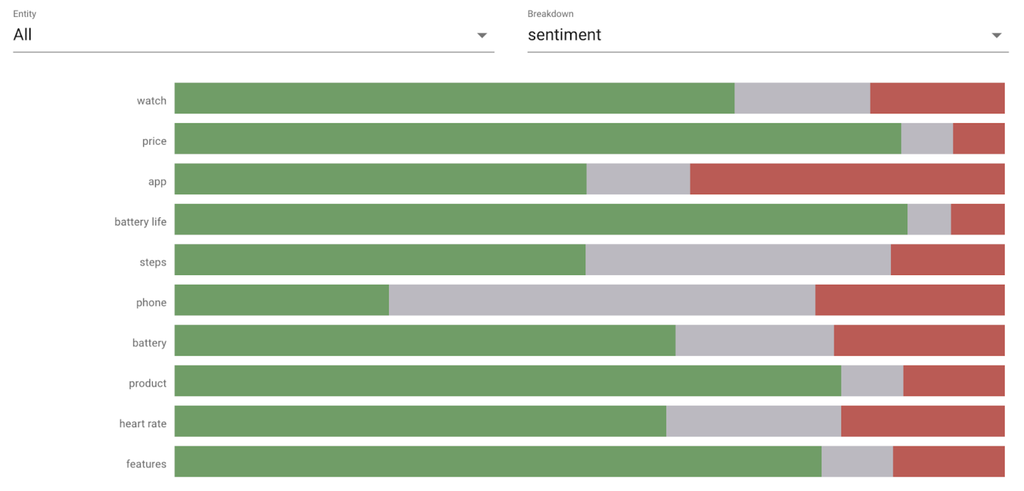This screenshot has height=491, width=1024.
Task: Select the red negative segment for app
Action: click(x=847, y=179)
